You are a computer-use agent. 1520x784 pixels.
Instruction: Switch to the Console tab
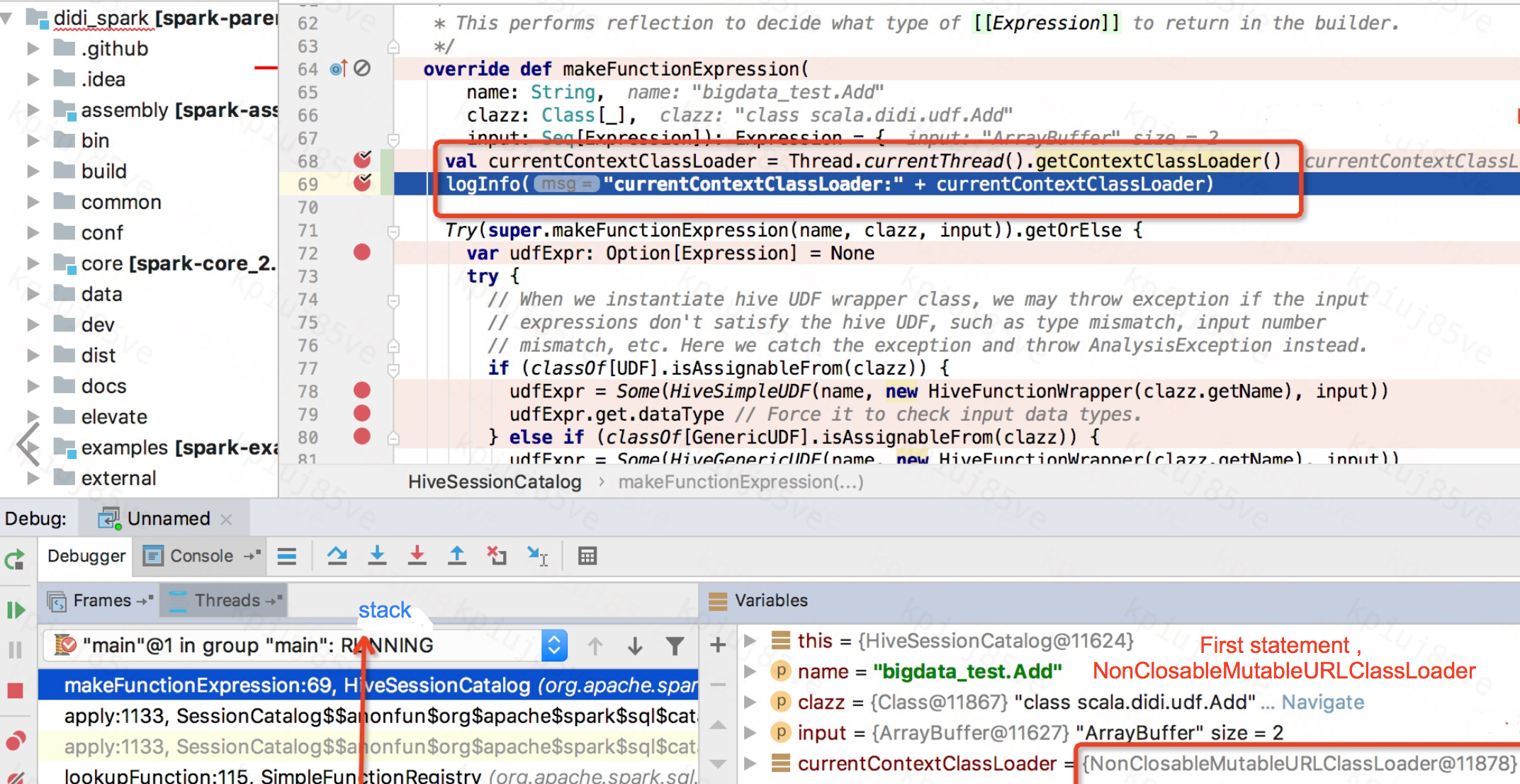tap(201, 556)
